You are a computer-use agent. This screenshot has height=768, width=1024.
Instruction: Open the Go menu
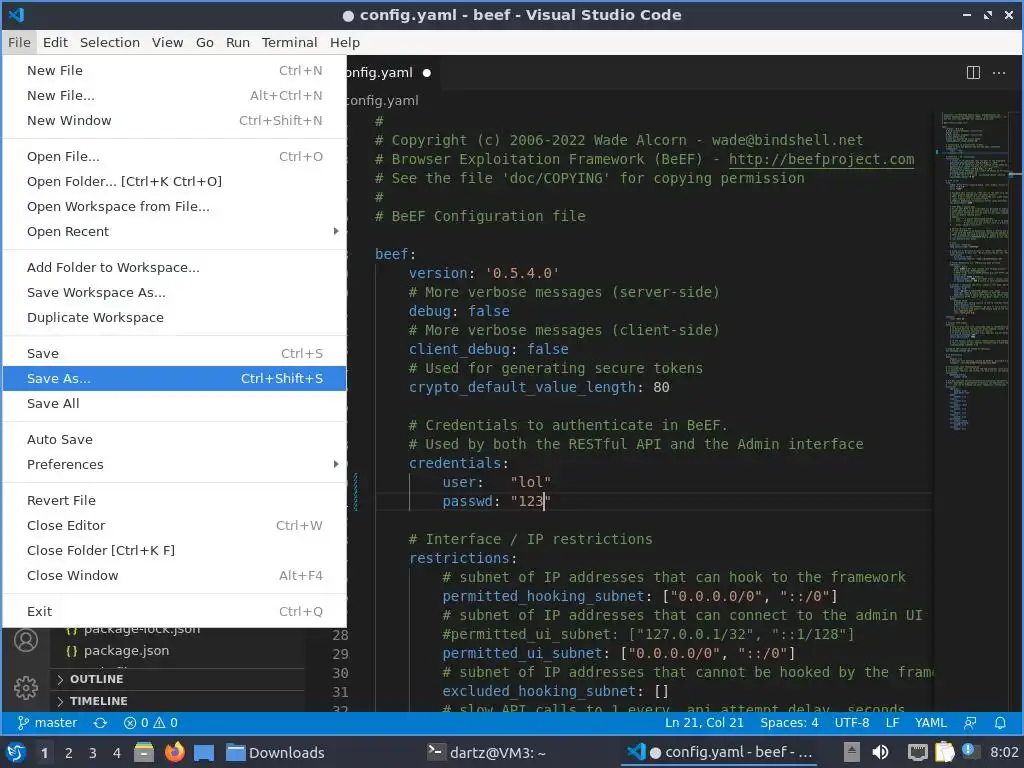[204, 42]
